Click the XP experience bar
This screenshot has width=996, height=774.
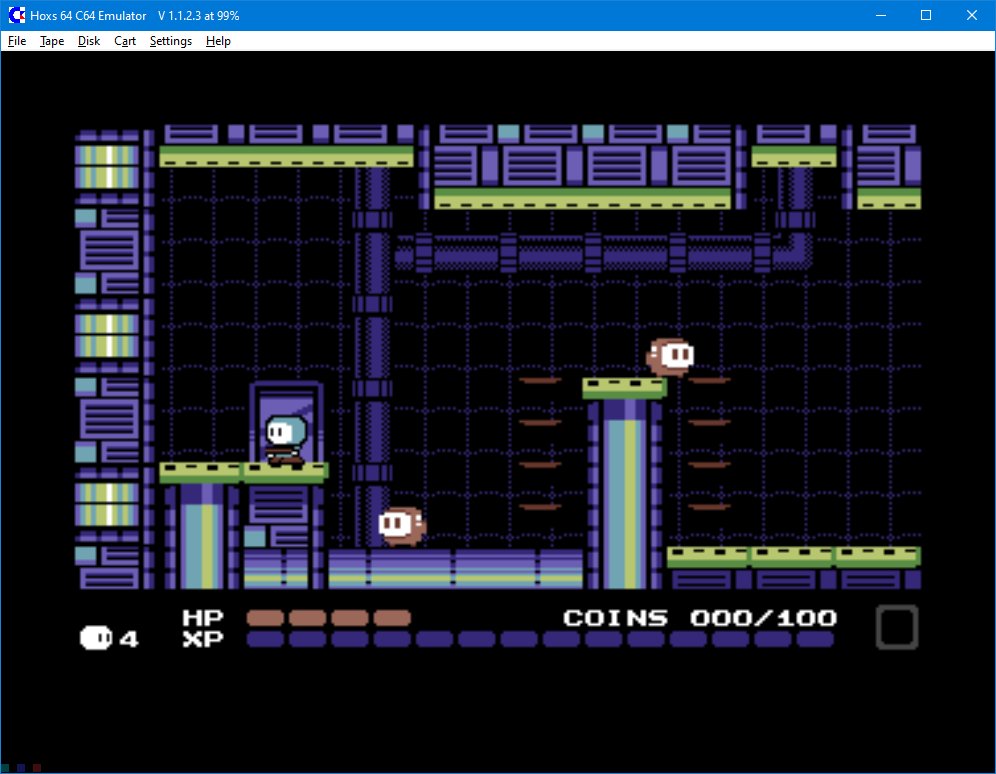[x=540, y=639]
